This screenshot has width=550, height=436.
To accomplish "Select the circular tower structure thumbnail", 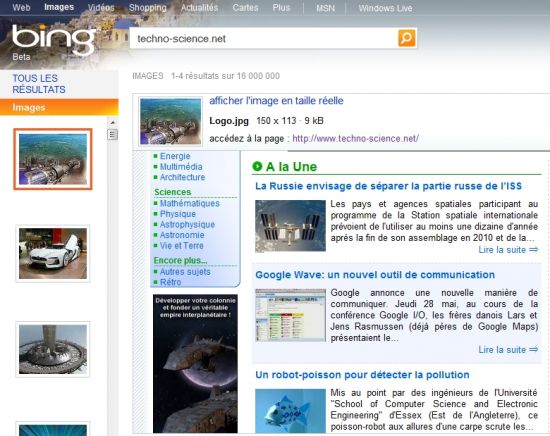I will click(x=53, y=349).
